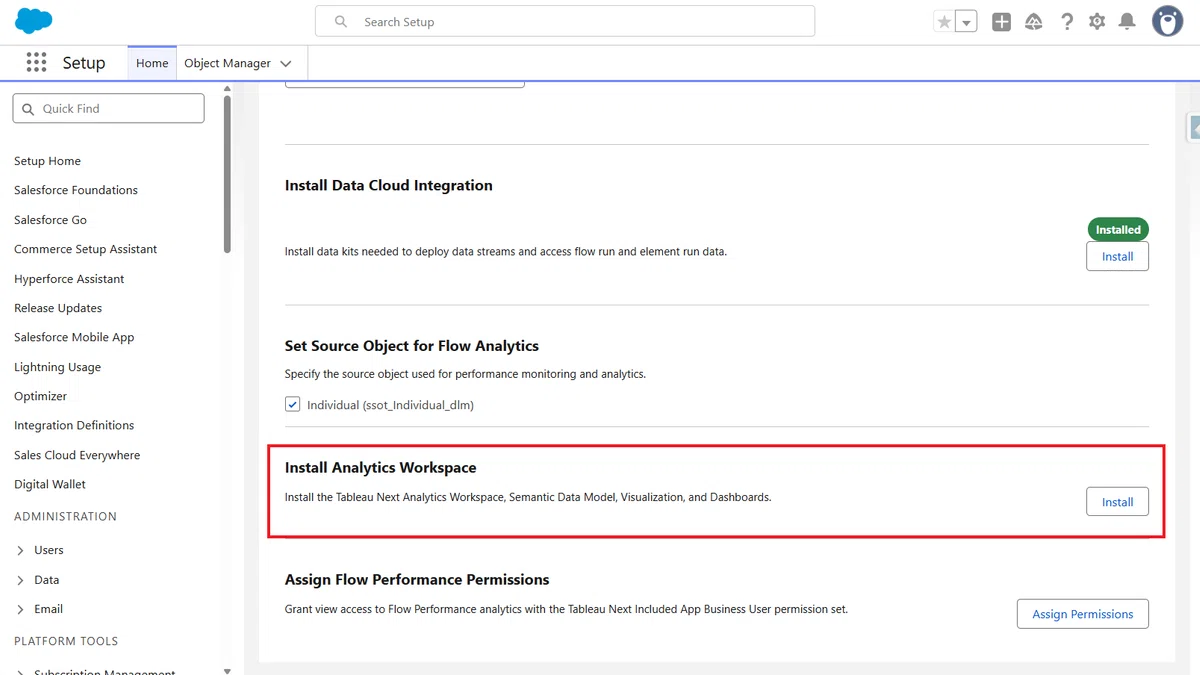Open Commerce Setup Assistant
The width and height of the screenshot is (1200, 675).
point(86,249)
